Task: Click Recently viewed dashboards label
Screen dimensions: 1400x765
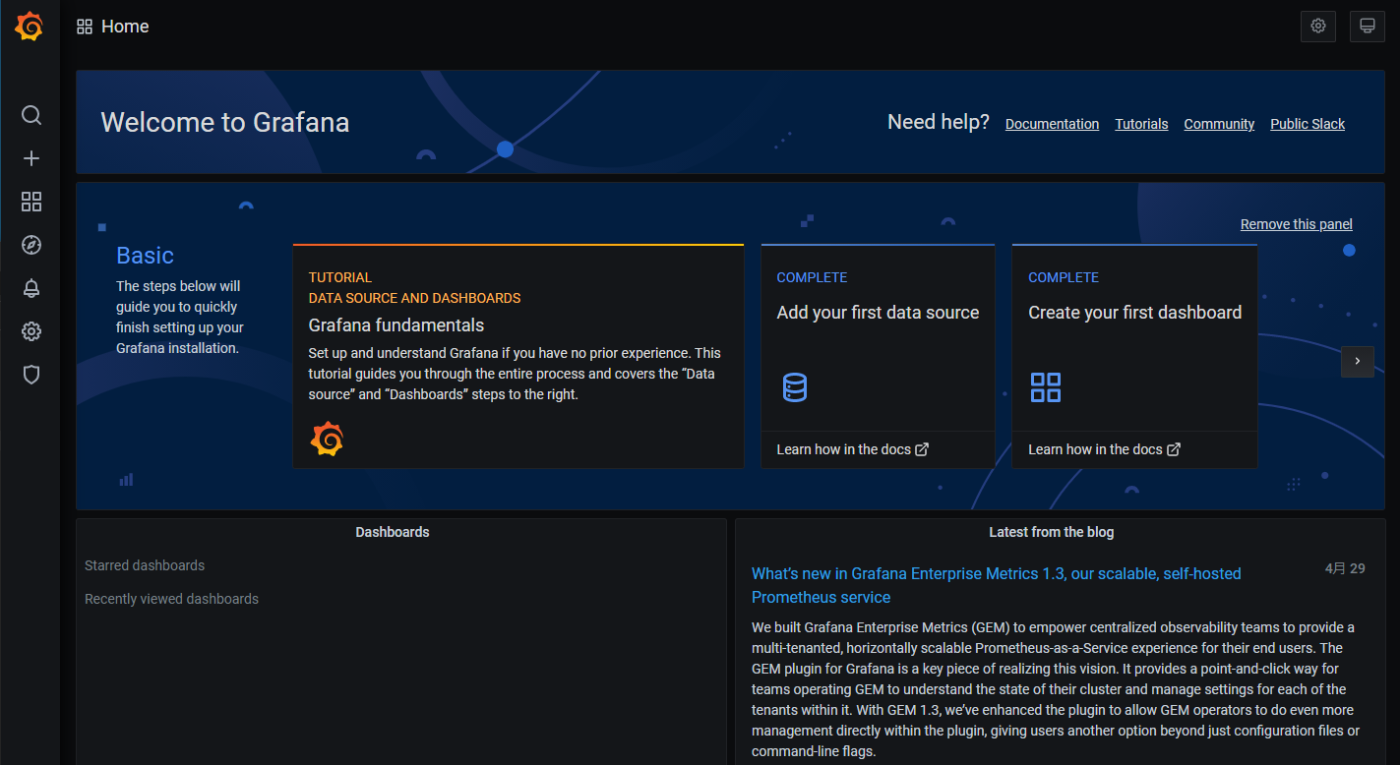Action: [171, 599]
